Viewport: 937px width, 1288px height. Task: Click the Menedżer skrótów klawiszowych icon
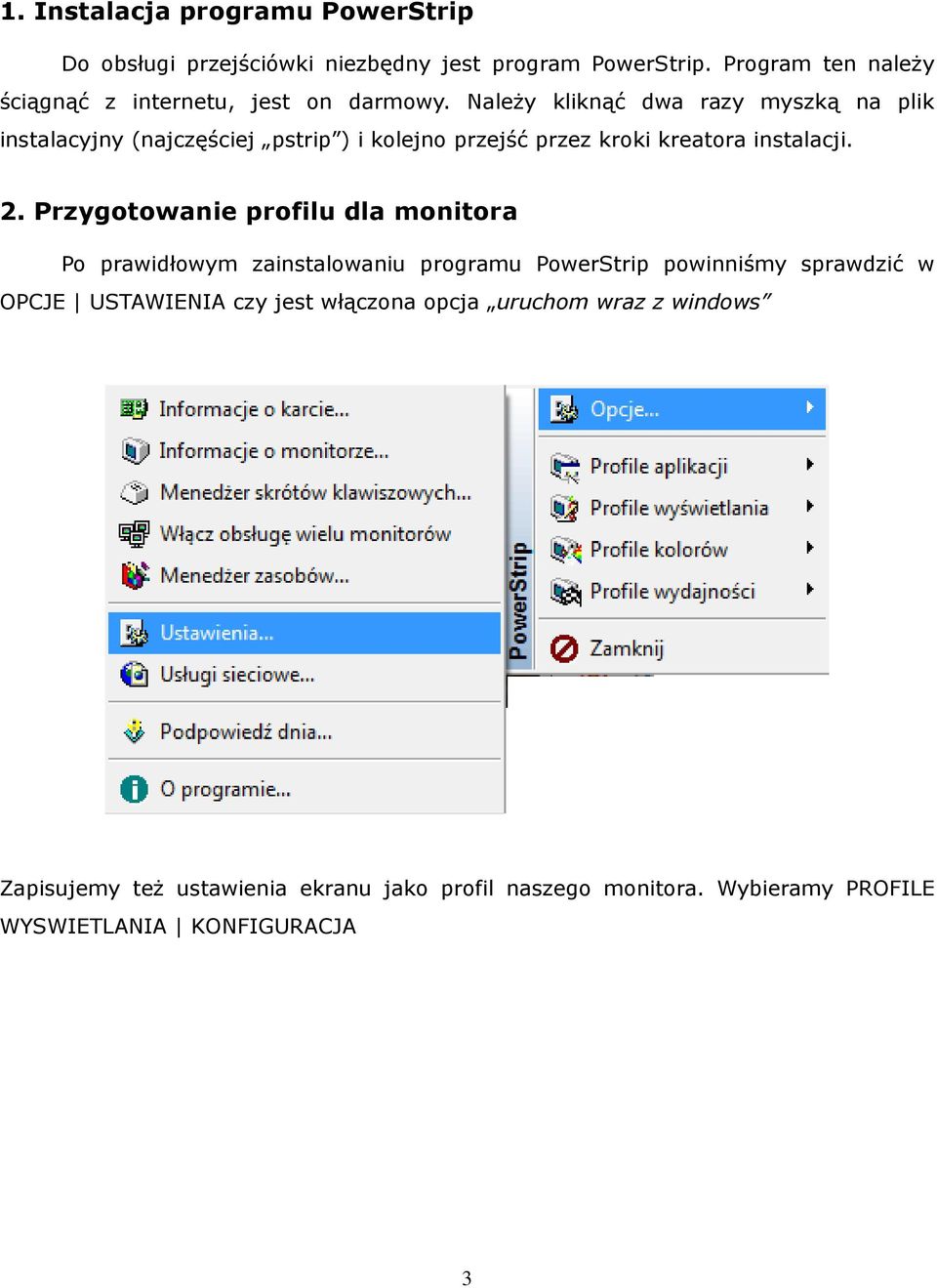[134, 493]
